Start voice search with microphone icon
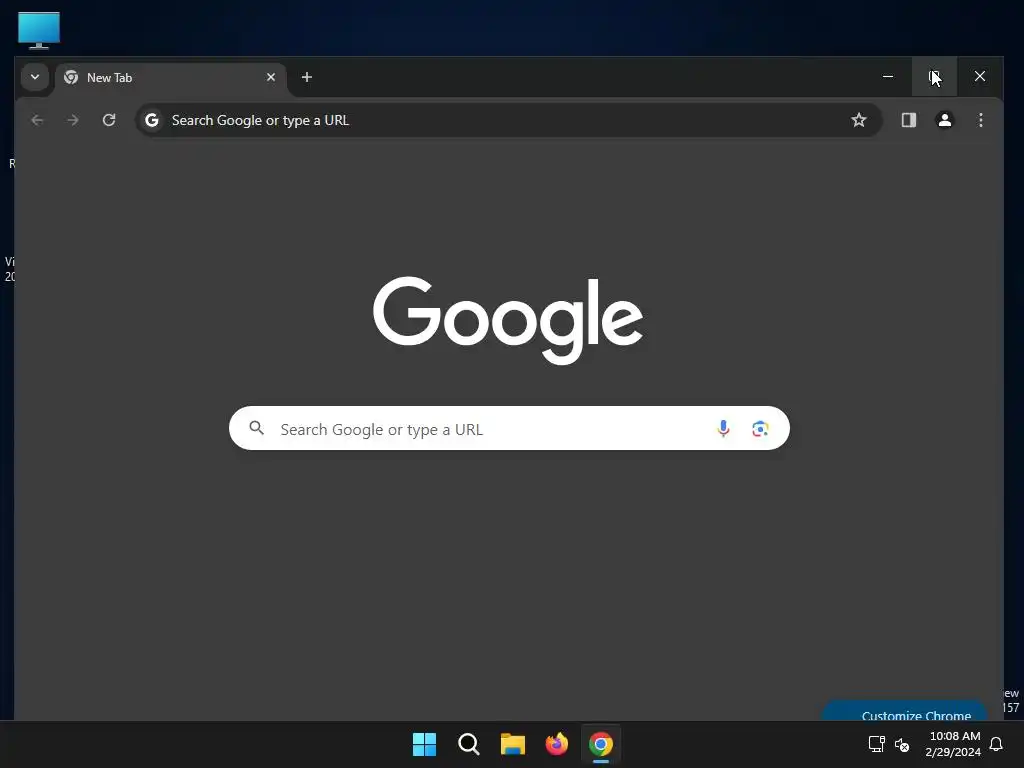 click(x=723, y=428)
